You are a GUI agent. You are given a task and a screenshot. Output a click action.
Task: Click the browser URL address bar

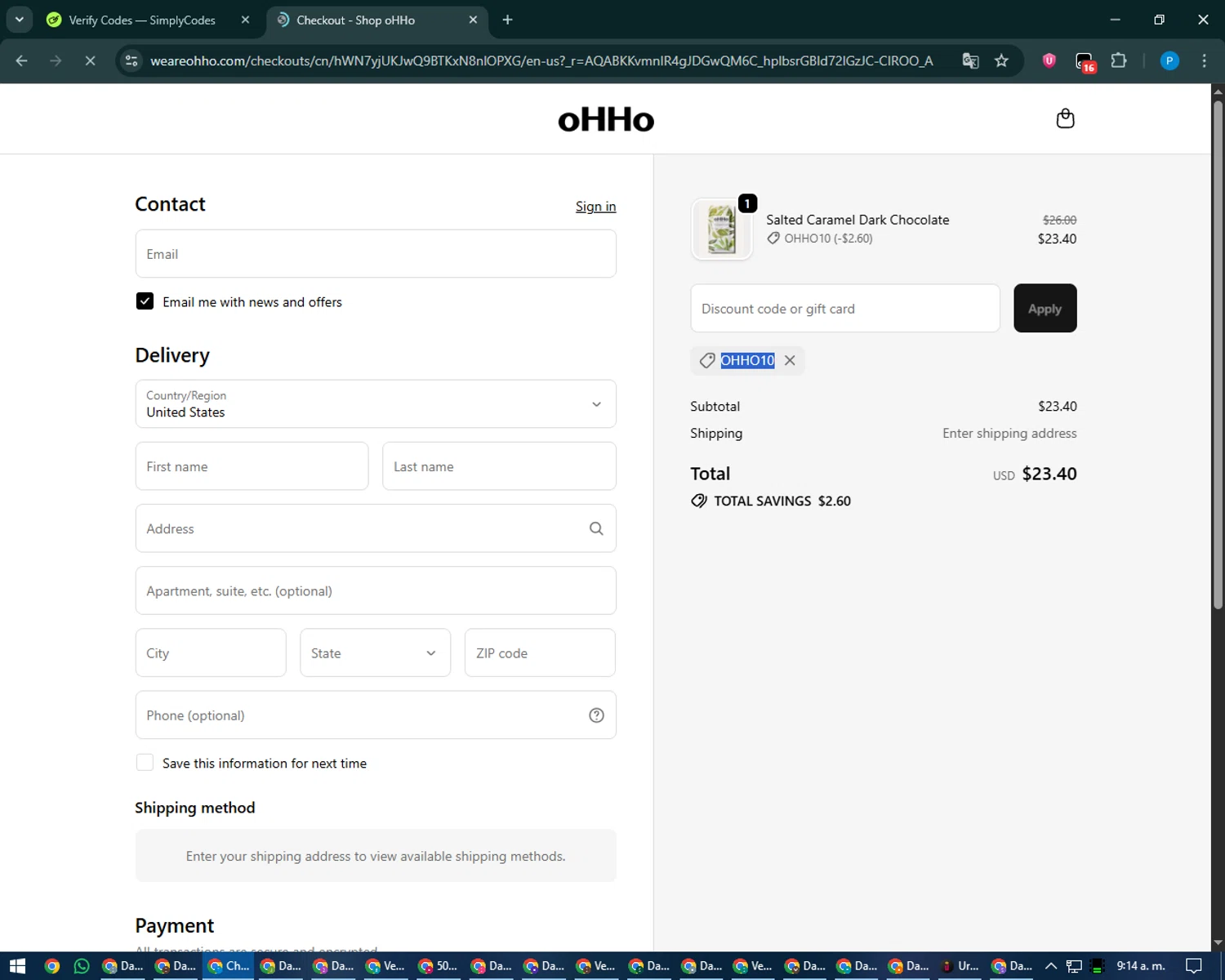click(541, 60)
